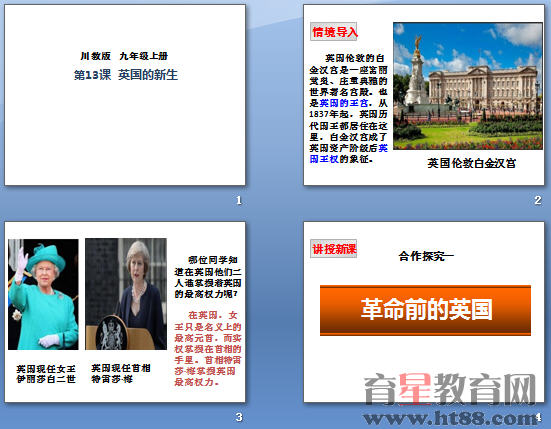Select slide 2 with Buckingham Palace
Image resolution: width=551 pixels, height=429 pixels.
(x=424, y=95)
